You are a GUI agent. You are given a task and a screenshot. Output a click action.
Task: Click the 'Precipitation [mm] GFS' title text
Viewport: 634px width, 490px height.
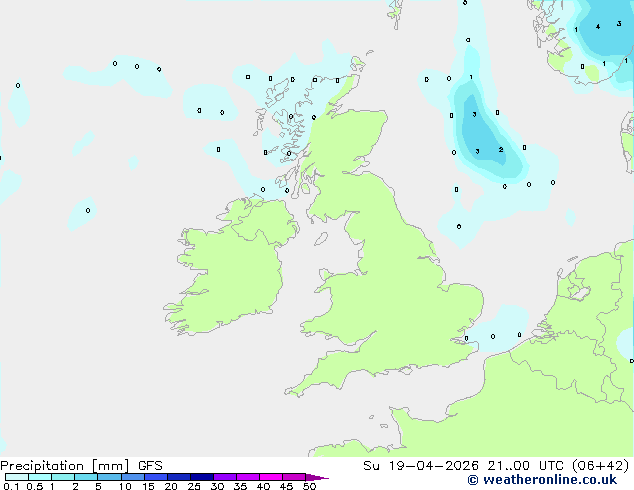pos(81,466)
